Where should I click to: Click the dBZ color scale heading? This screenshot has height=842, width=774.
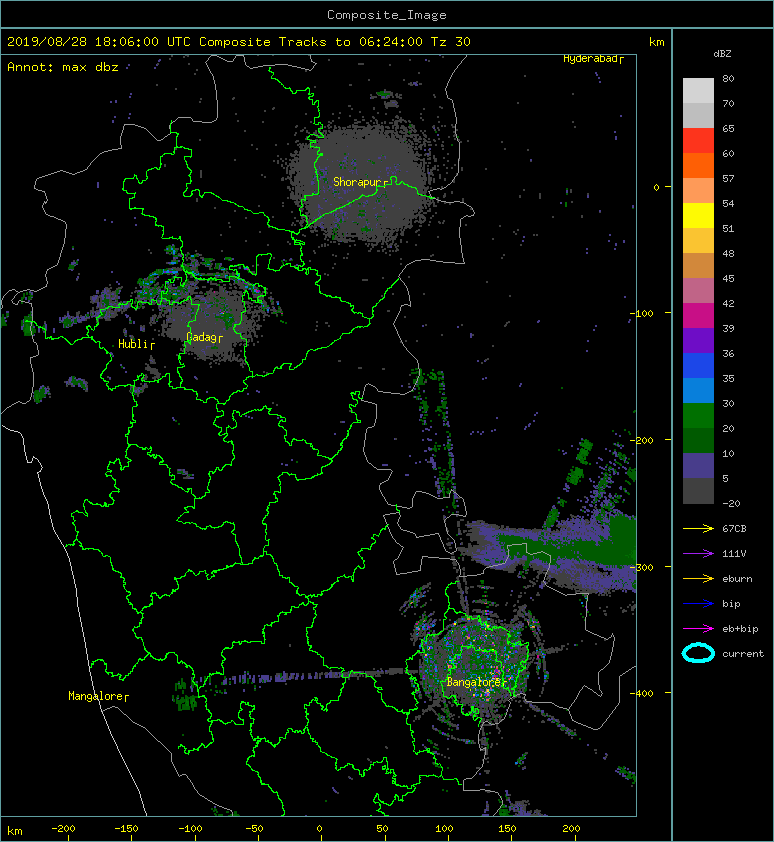pyautogui.click(x=722, y=54)
